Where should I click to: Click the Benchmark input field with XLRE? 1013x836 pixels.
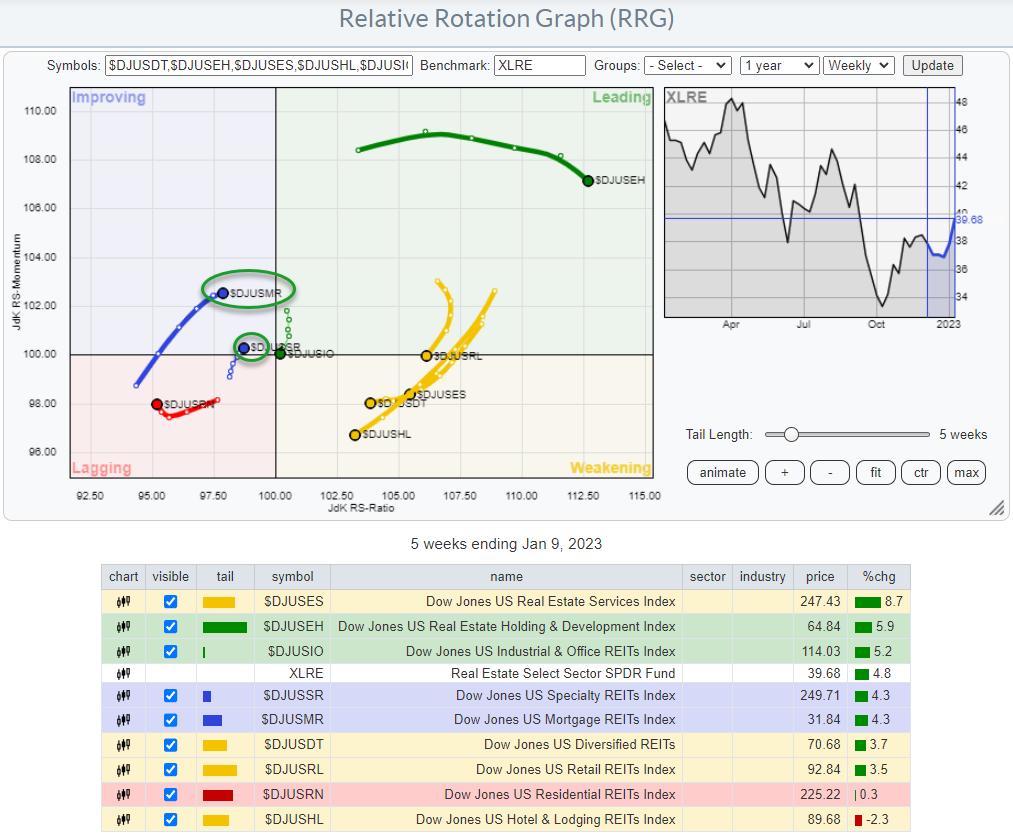coord(539,66)
